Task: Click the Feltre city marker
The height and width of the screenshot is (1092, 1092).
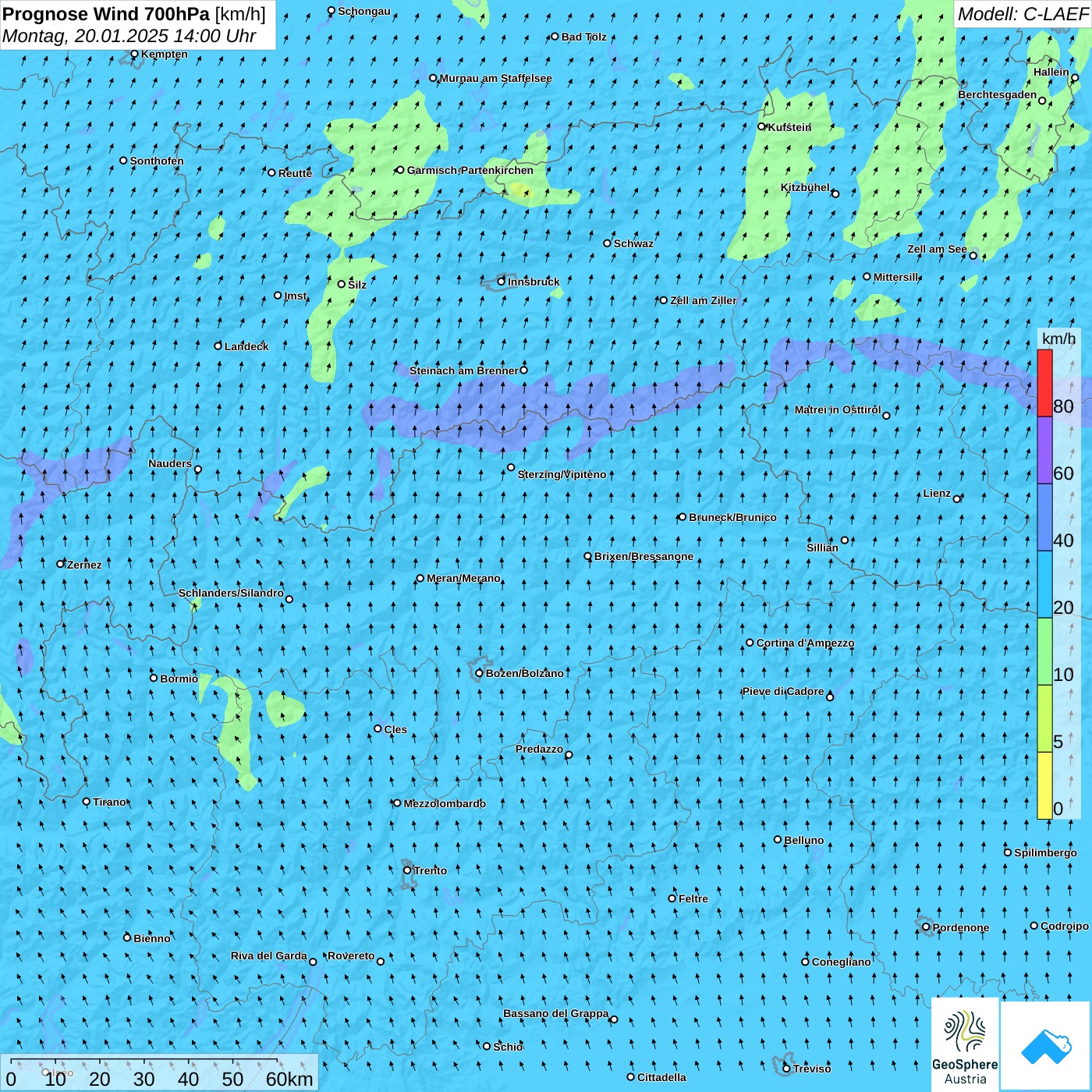Action: tap(672, 899)
